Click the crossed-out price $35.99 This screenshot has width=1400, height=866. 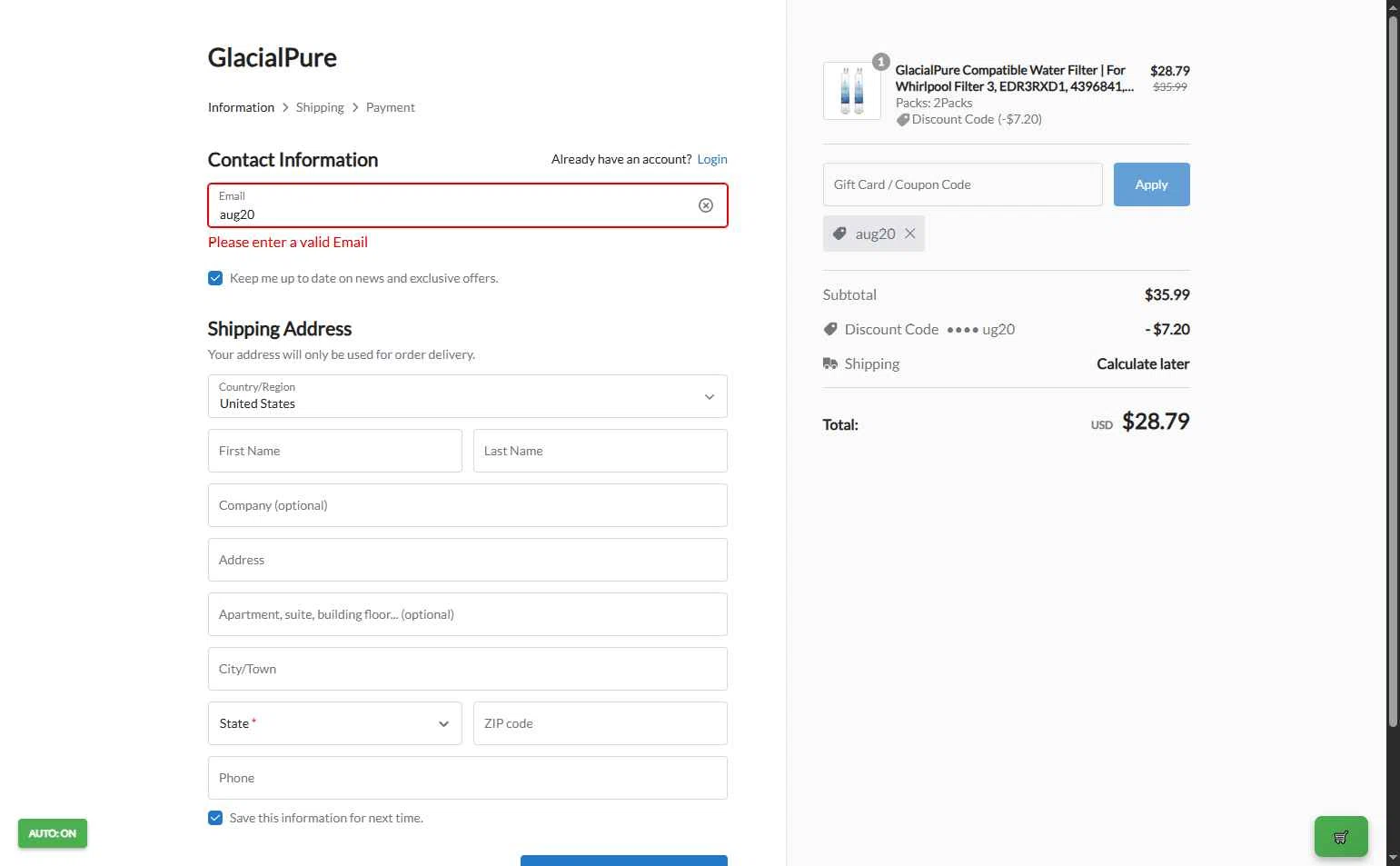(1170, 87)
